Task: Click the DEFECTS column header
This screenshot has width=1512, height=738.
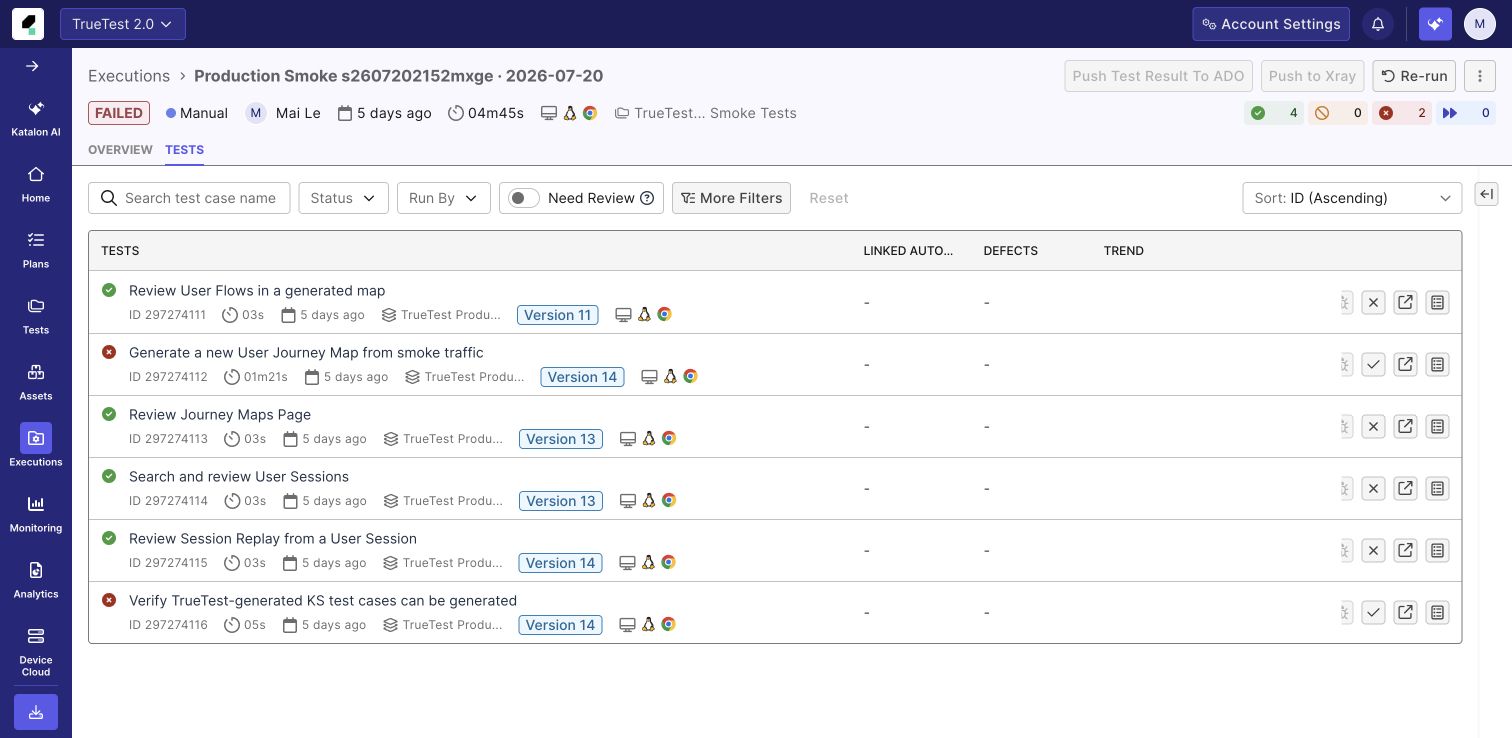Action: [1011, 251]
